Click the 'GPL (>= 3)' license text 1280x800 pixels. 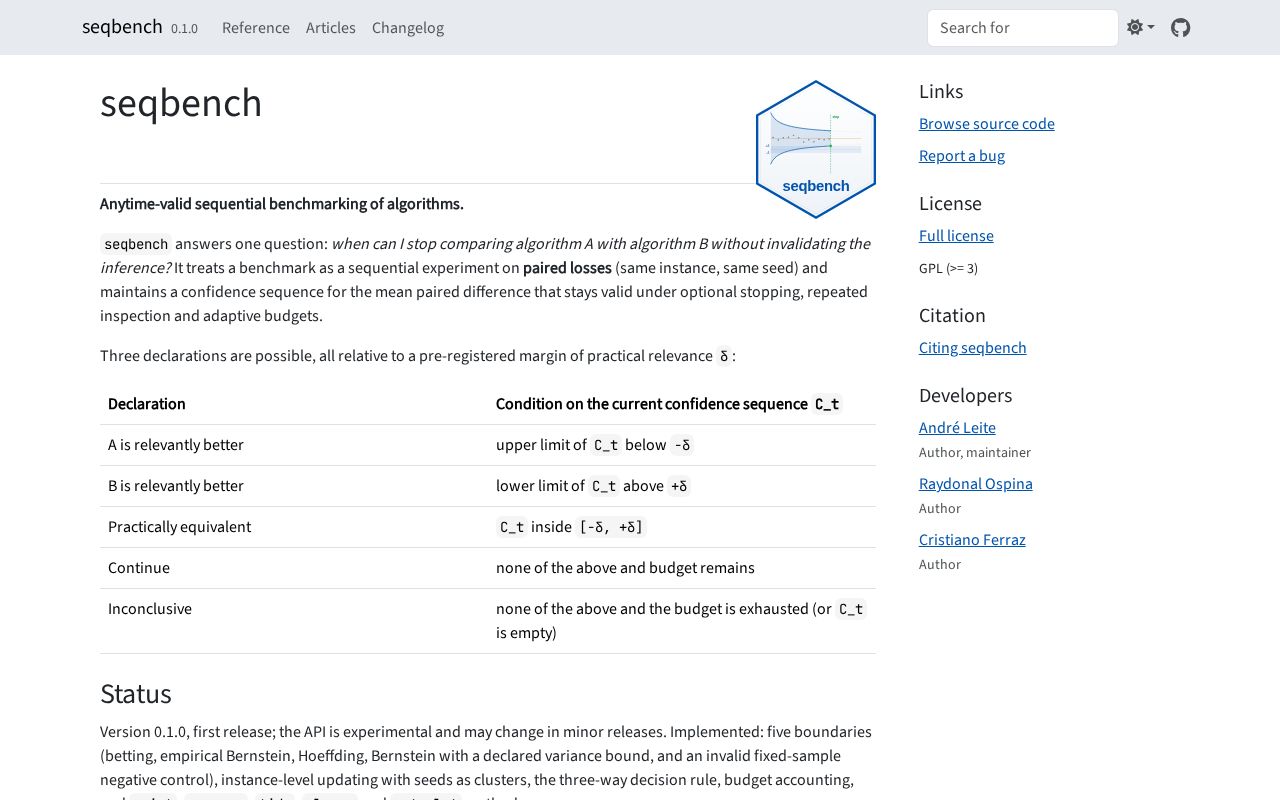click(948, 268)
